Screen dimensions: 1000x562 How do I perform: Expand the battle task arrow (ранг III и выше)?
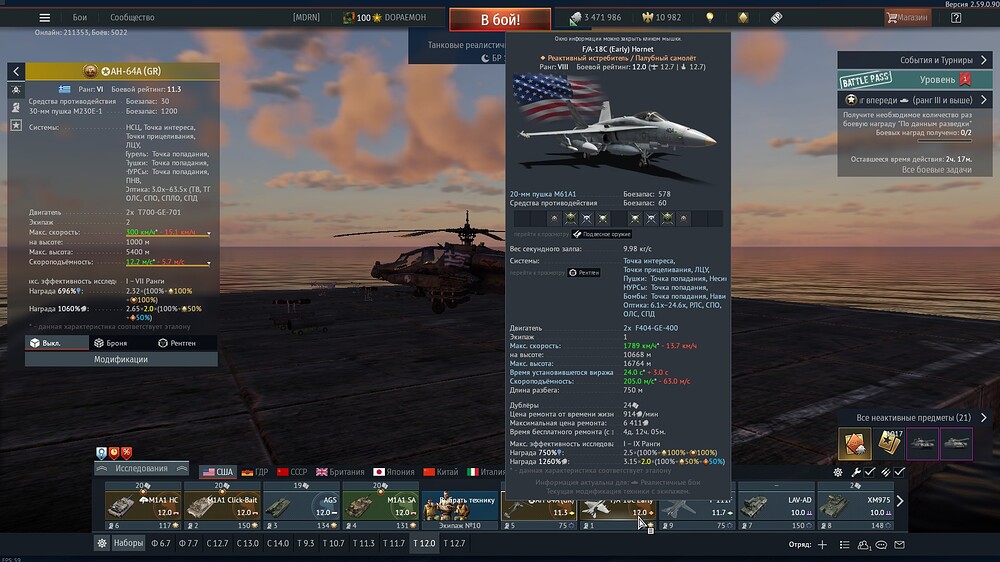984,100
